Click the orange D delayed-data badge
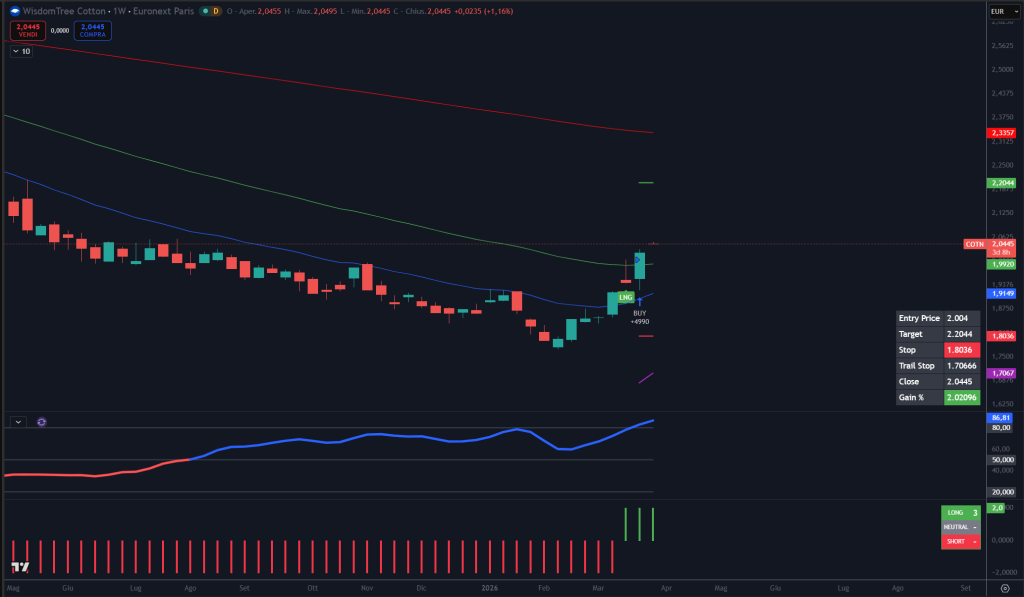 click(216, 11)
